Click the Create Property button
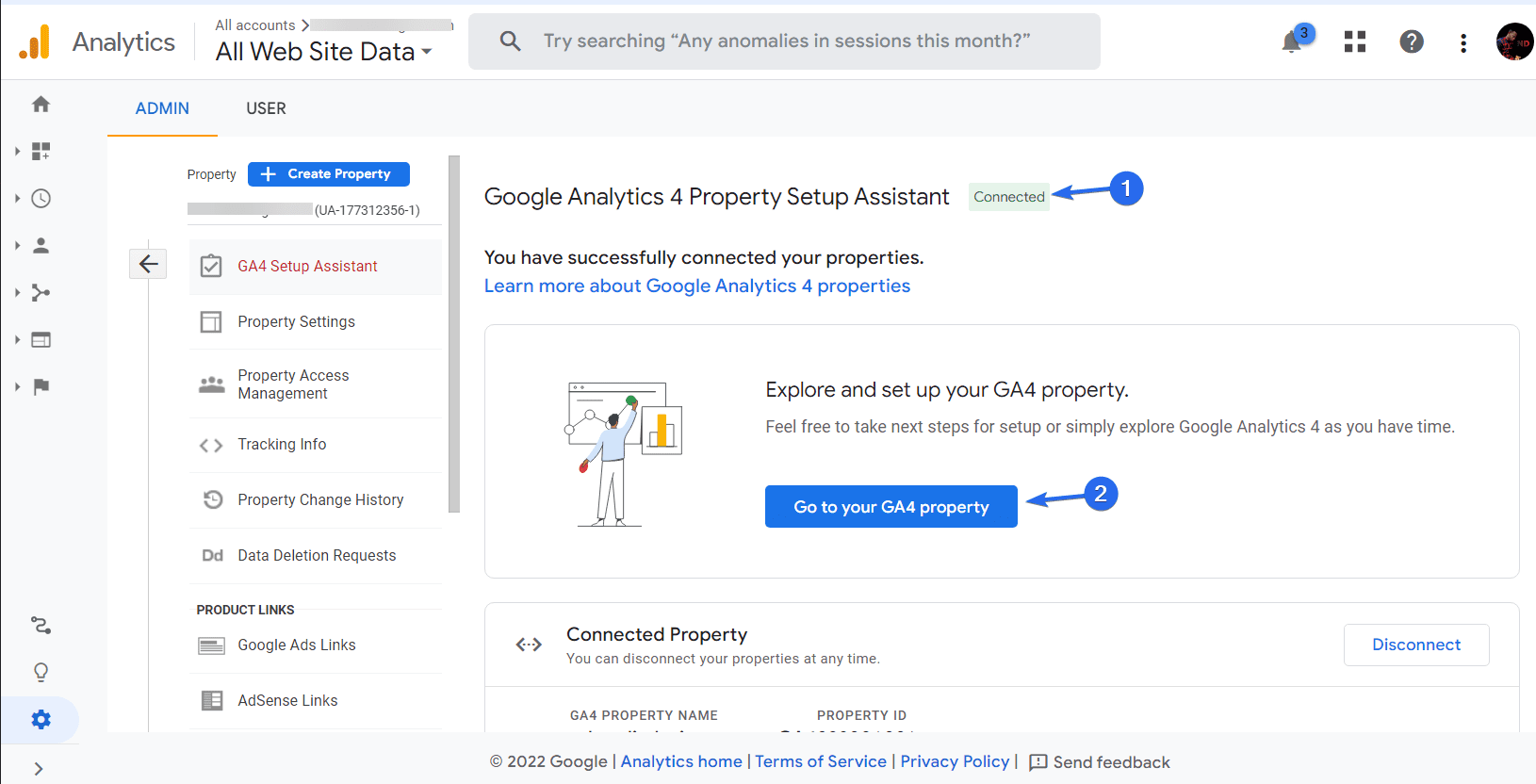Image resolution: width=1536 pixels, height=784 pixels. (x=329, y=174)
